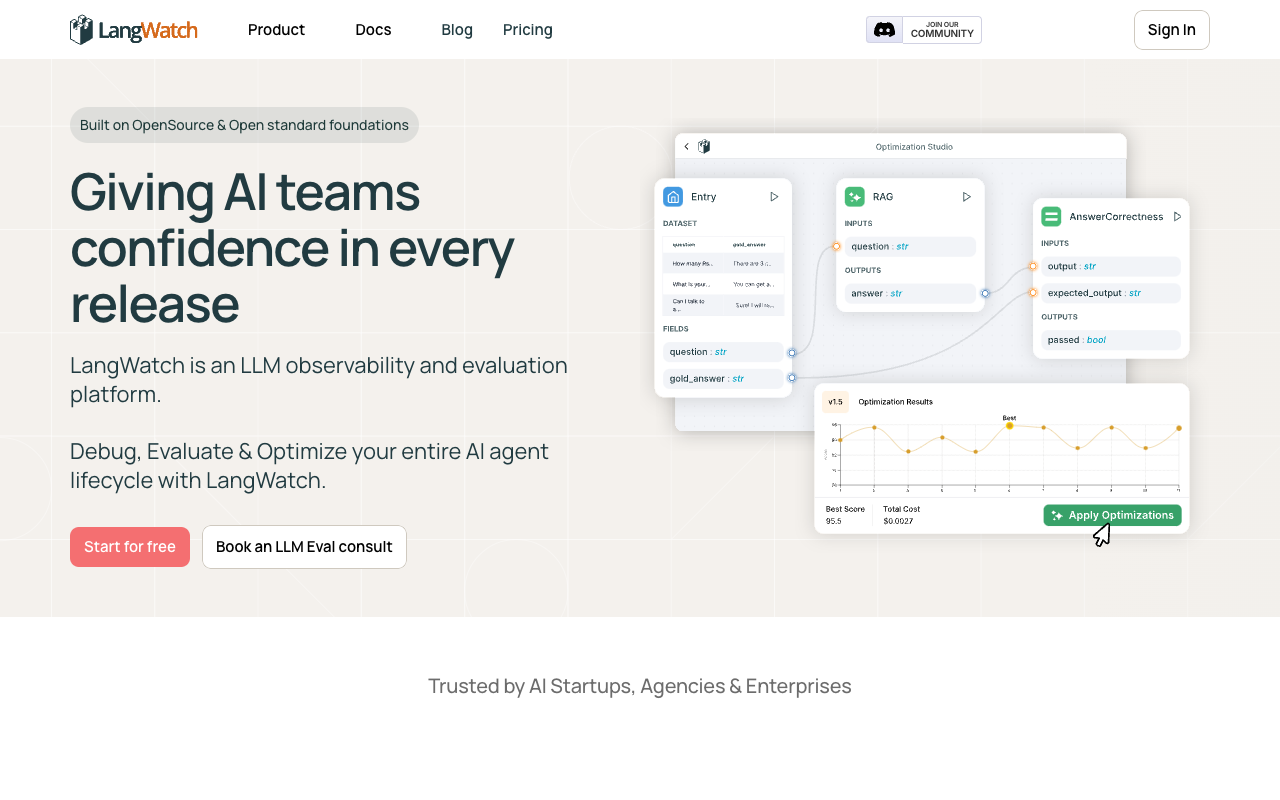Image resolution: width=1280 pixels, height=800 pixels.
Task: Open the Docs menu
Action: pos(373,30)
